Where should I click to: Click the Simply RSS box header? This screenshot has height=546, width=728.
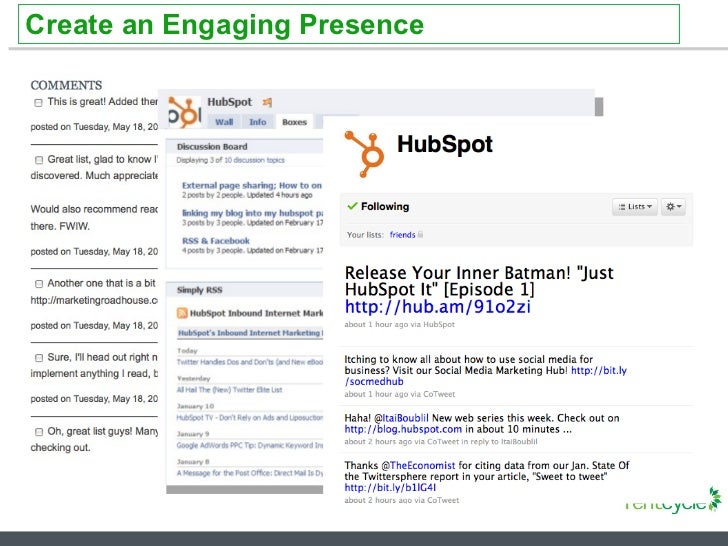pyautogui.click(x=244, y=290)
